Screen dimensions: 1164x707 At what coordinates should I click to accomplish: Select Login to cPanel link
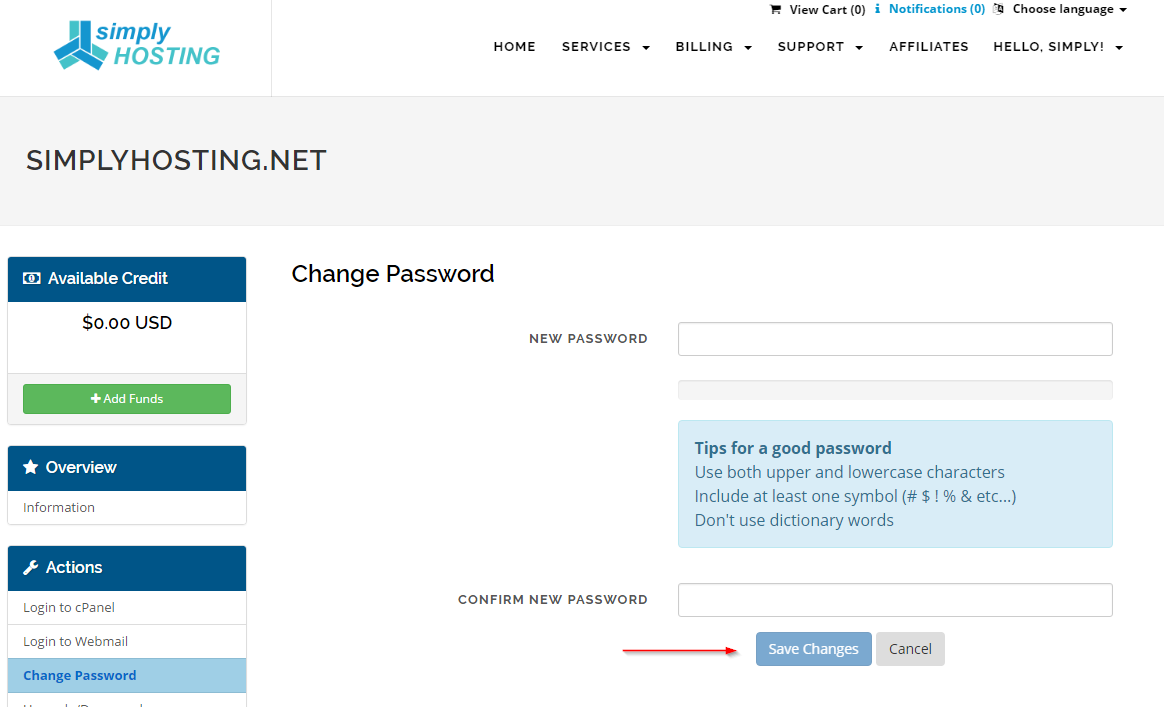pyautogui.click(x=69, y=607)
